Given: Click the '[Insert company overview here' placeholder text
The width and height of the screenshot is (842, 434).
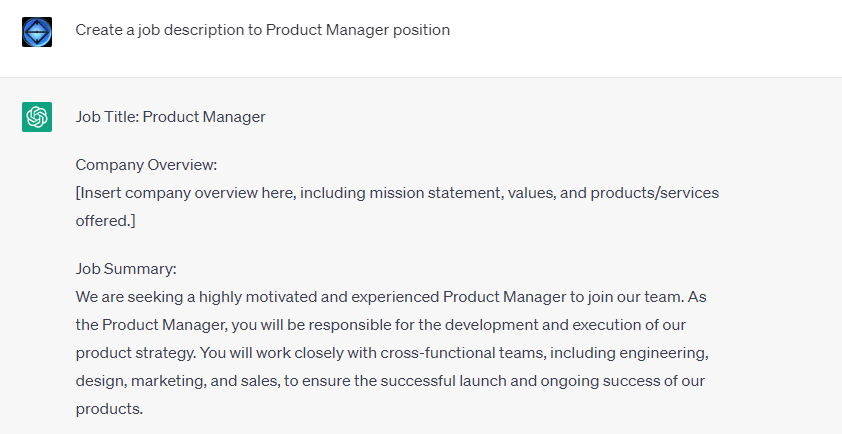Looking at the screenshot, I should 185,193.
